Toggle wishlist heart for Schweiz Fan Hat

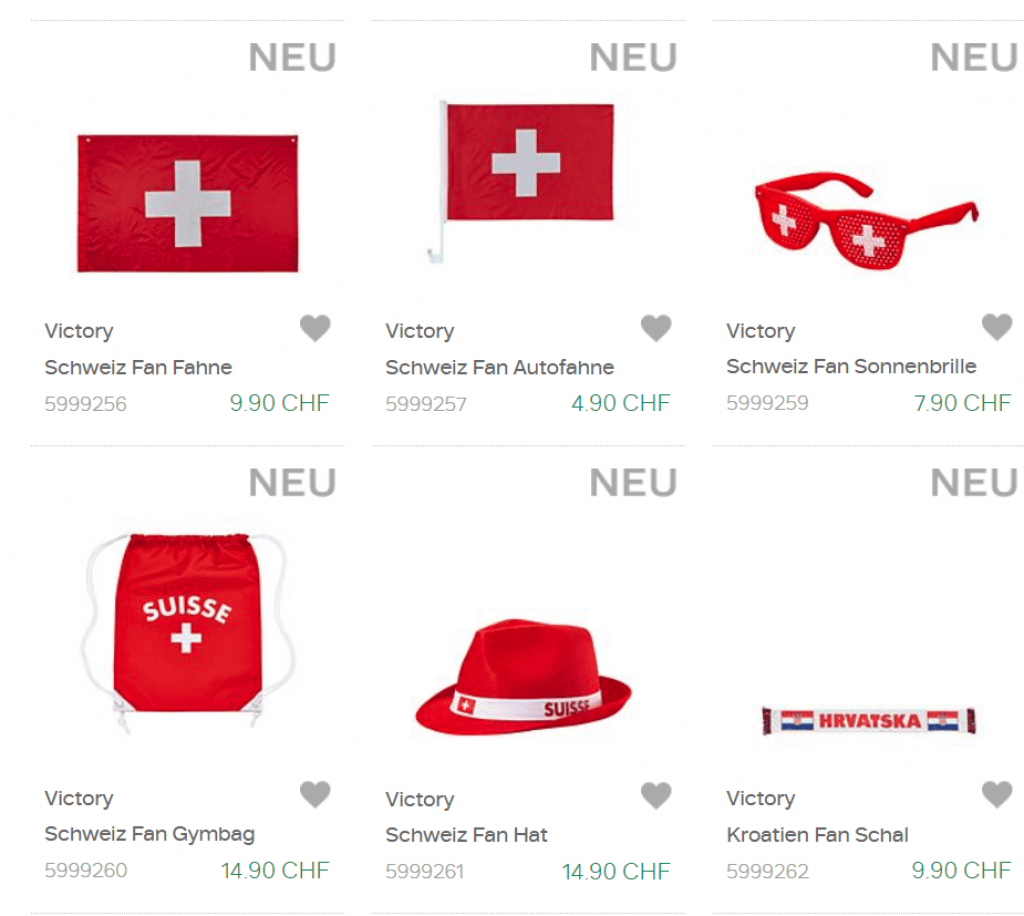tap(656, 796)
